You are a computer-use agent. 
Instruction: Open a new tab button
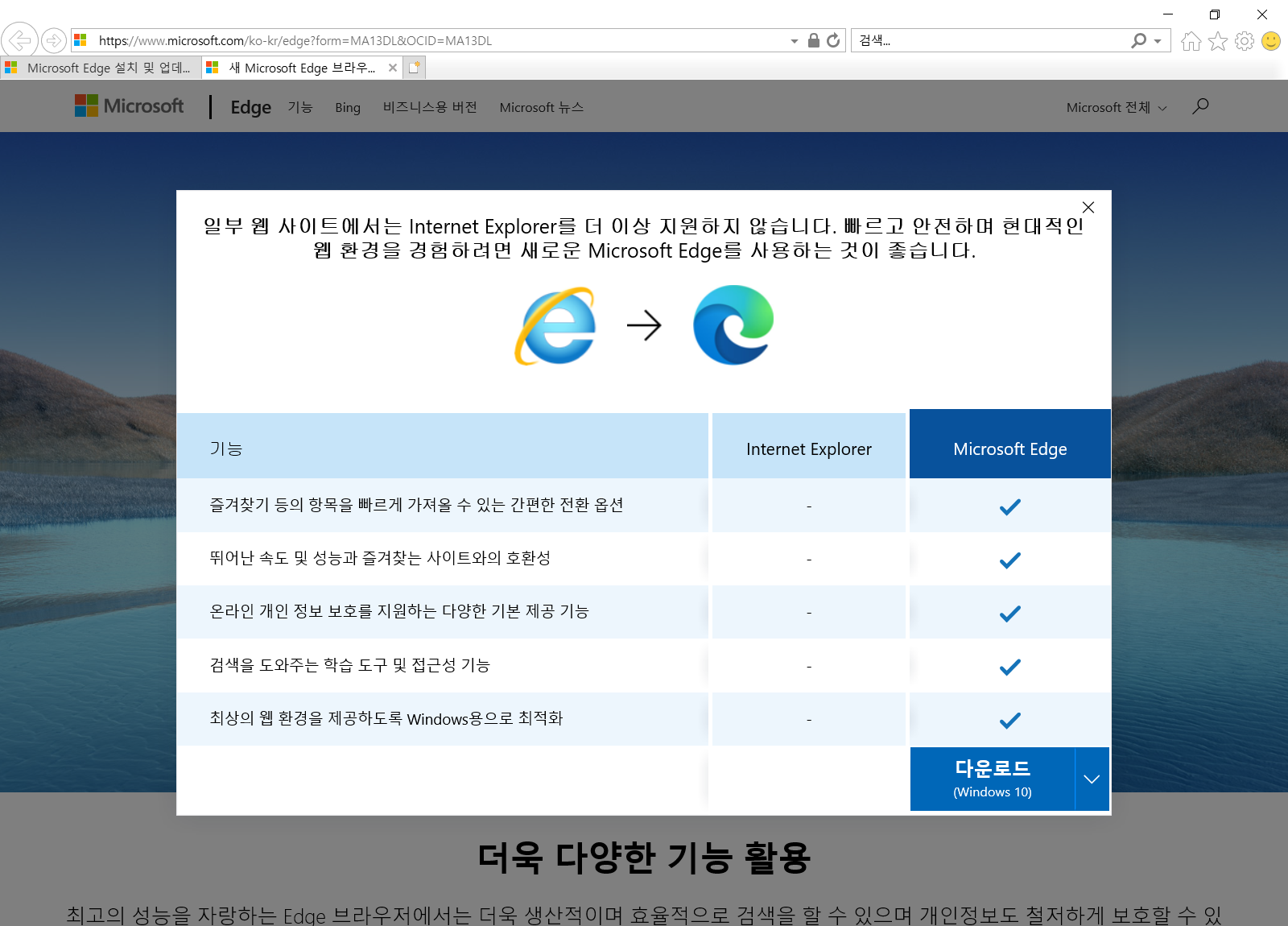click(x=414, y=68)
